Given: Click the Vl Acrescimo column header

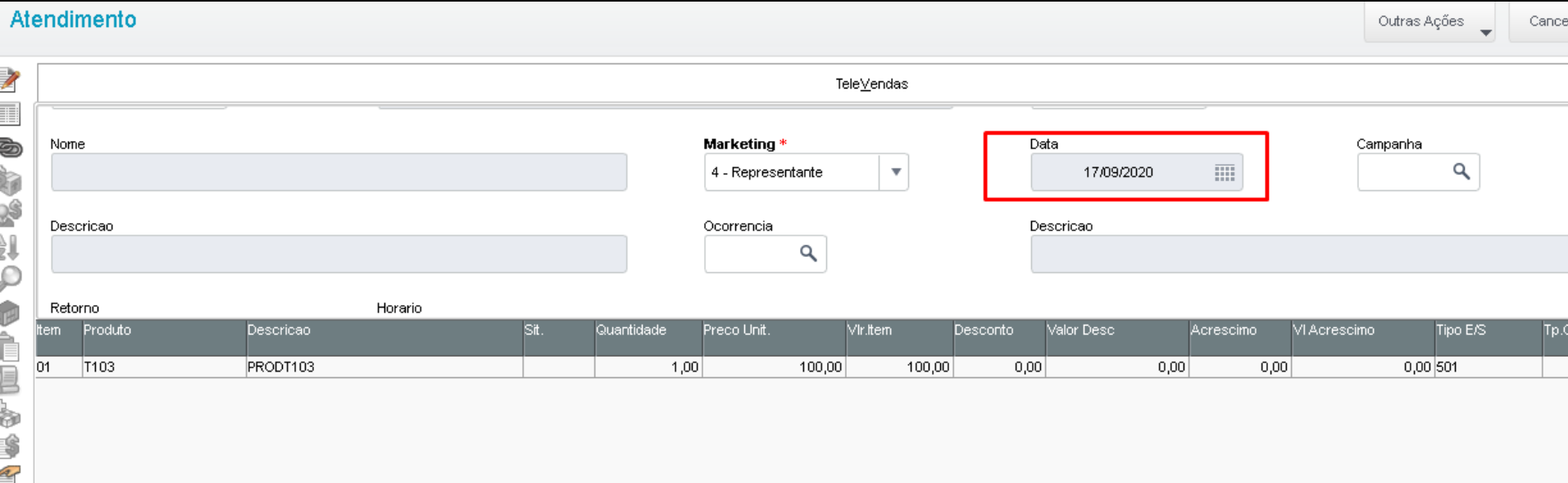Looking at the screenshot, I should (1362, 337).
